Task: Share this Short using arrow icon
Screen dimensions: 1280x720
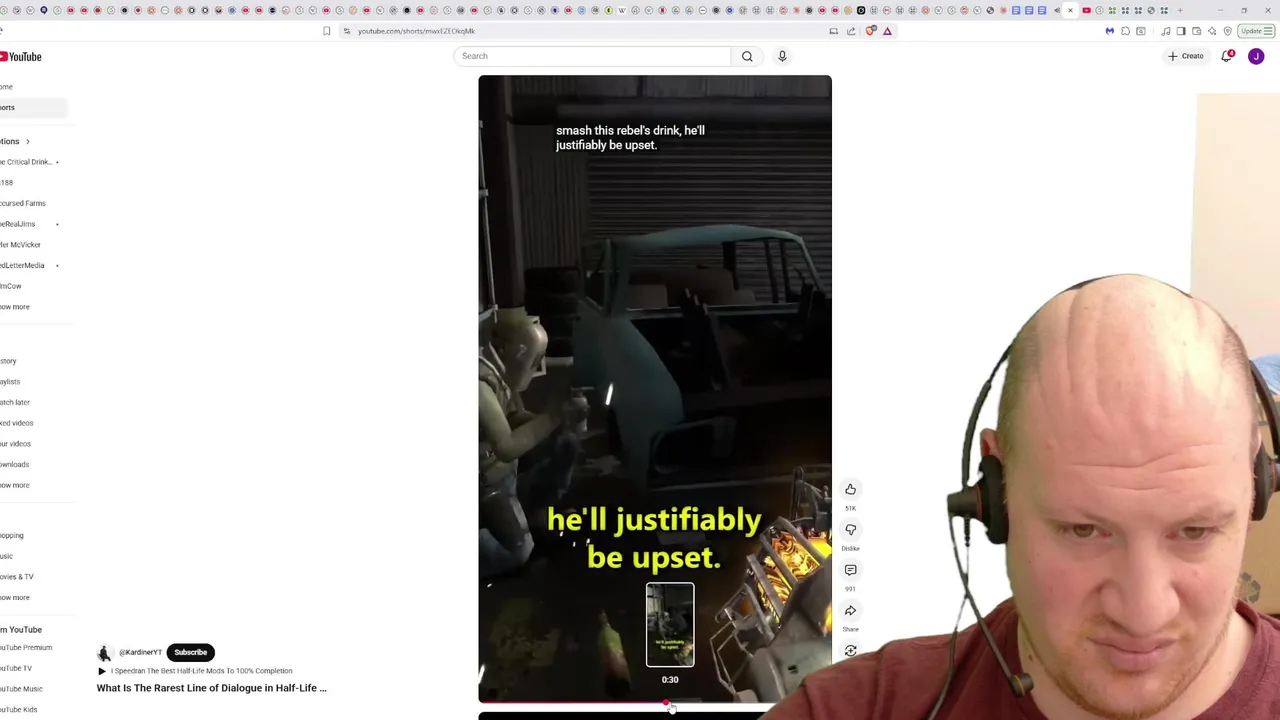Action: point(850,610)
